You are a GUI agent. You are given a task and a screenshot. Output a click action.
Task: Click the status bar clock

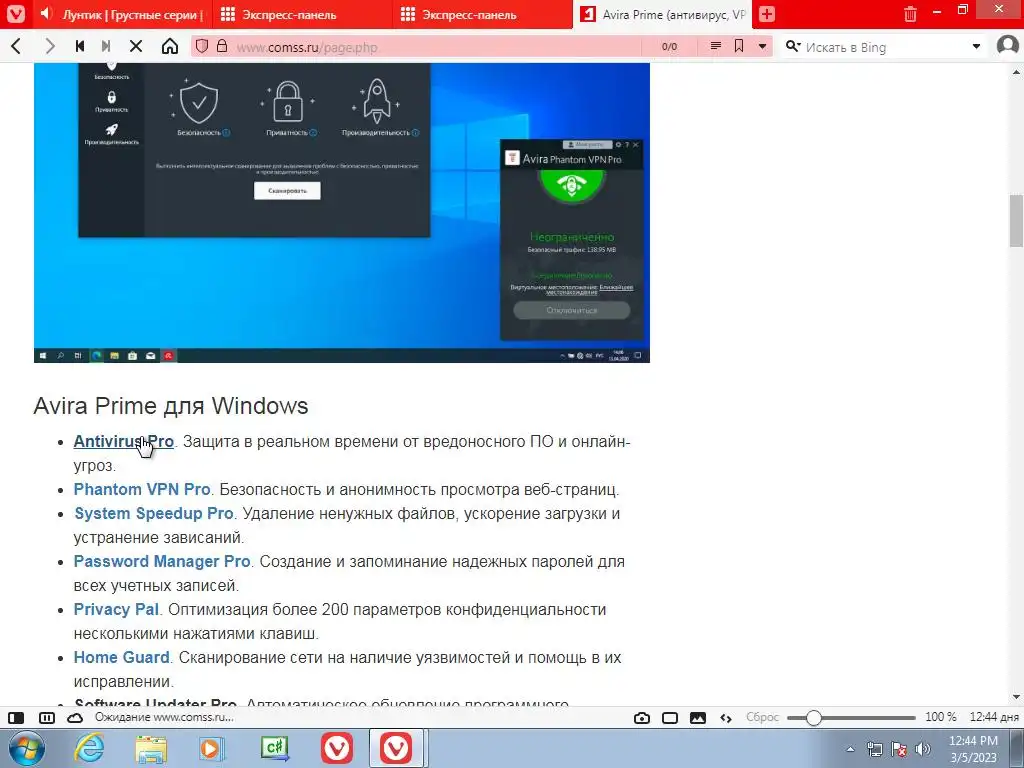click(x=993, y=717)
